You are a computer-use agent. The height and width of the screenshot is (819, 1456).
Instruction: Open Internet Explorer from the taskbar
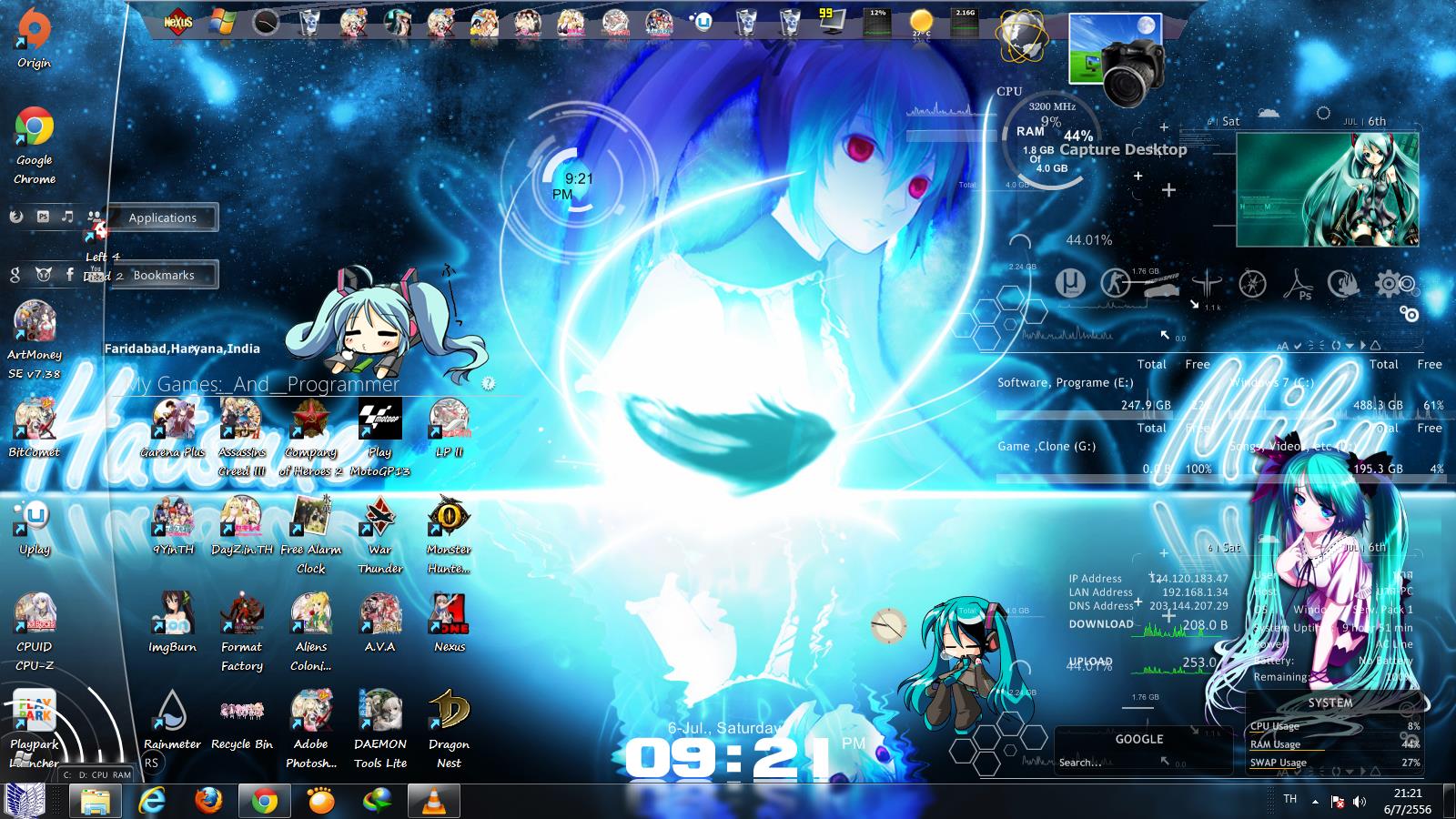tap(152, 802)
